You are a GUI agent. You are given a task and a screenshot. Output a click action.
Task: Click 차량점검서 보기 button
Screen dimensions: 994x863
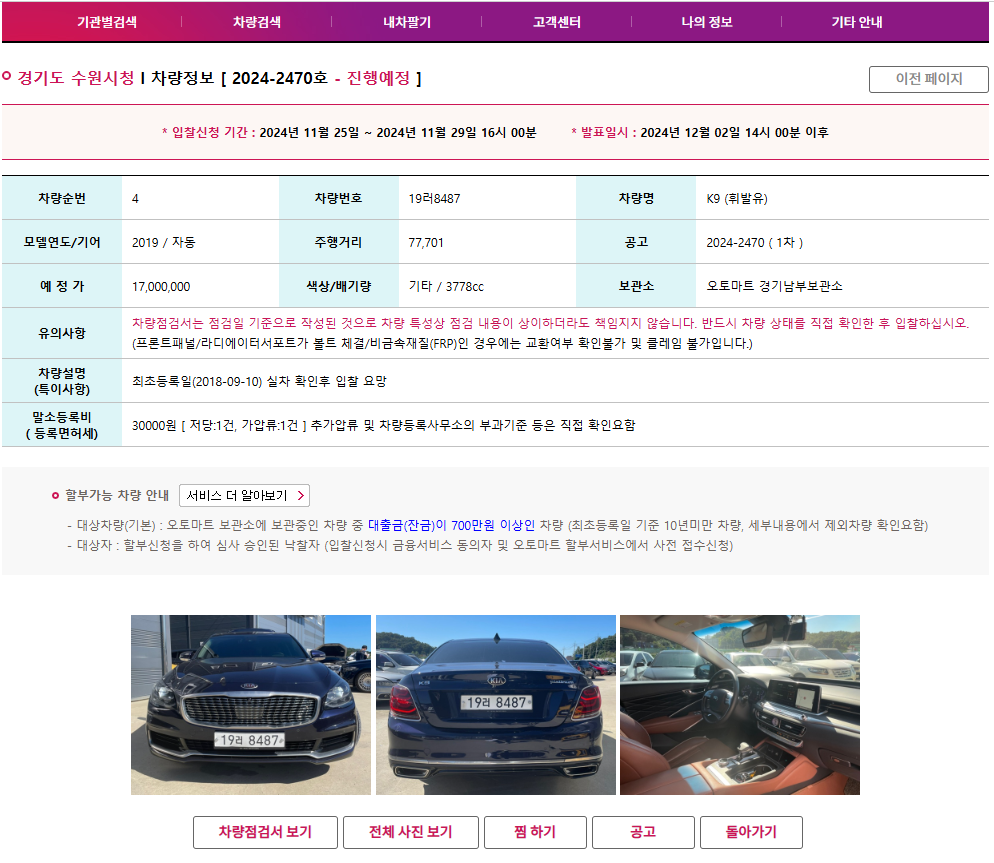coord(265,832)
